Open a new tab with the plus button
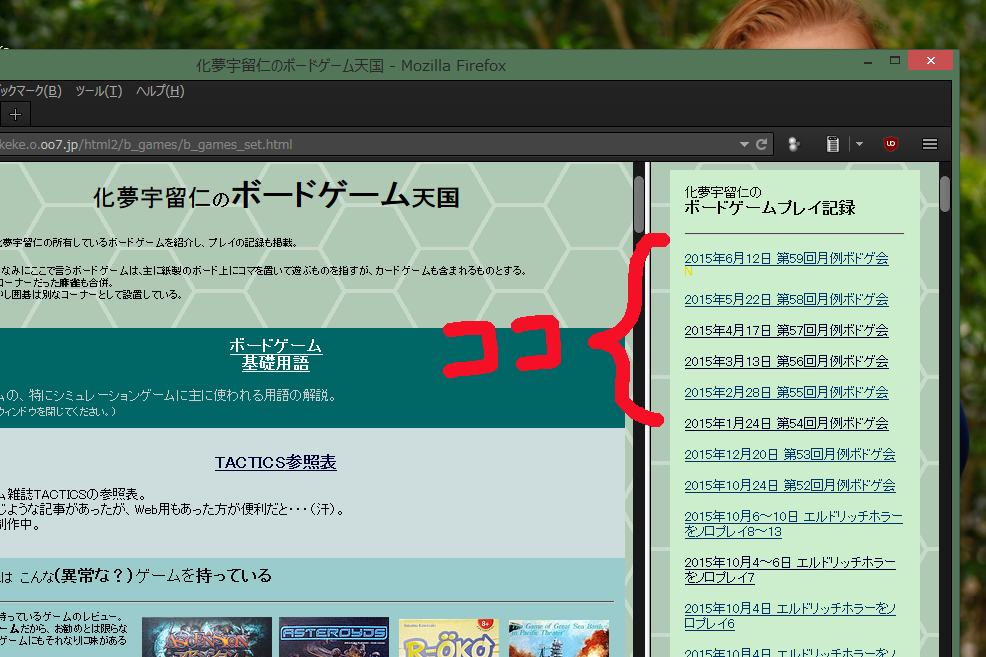 [x=16, y=115]
